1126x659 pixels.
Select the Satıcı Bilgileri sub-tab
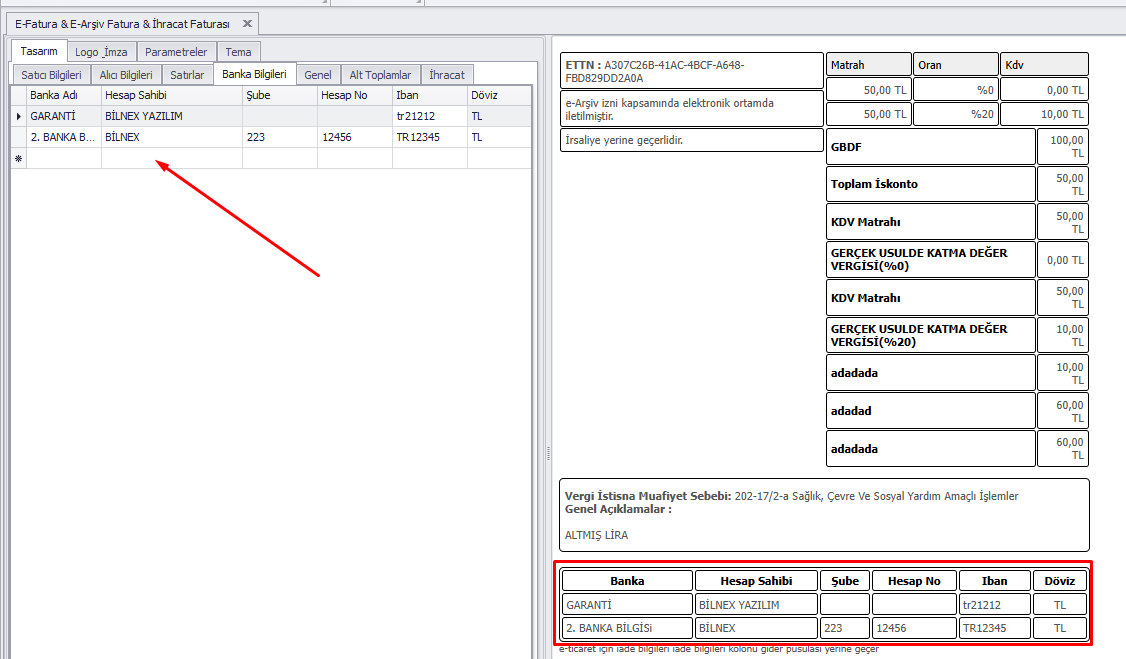pyautogui.click(x=50, y=75)
